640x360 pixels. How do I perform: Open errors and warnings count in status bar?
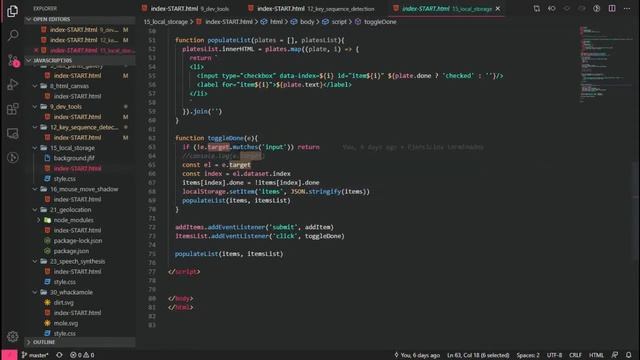pos(82,355)
